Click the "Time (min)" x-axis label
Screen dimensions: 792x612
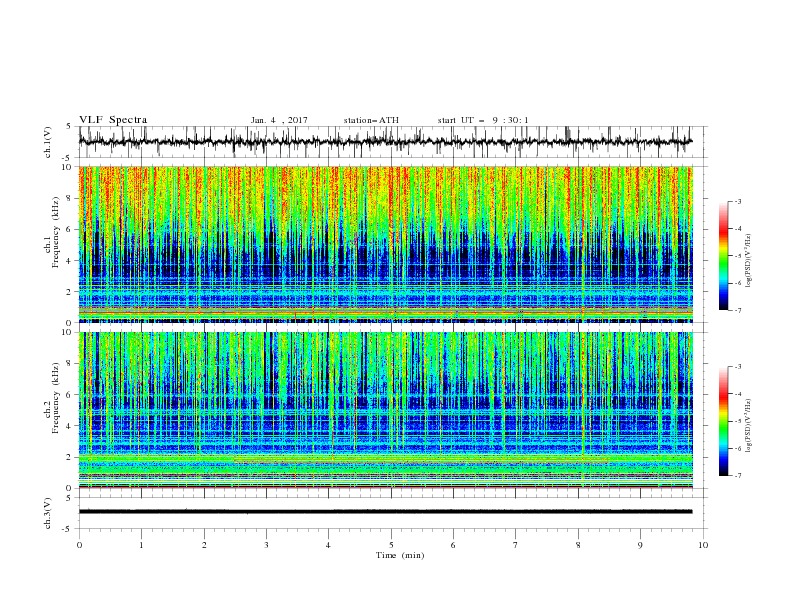pos(400,555)
